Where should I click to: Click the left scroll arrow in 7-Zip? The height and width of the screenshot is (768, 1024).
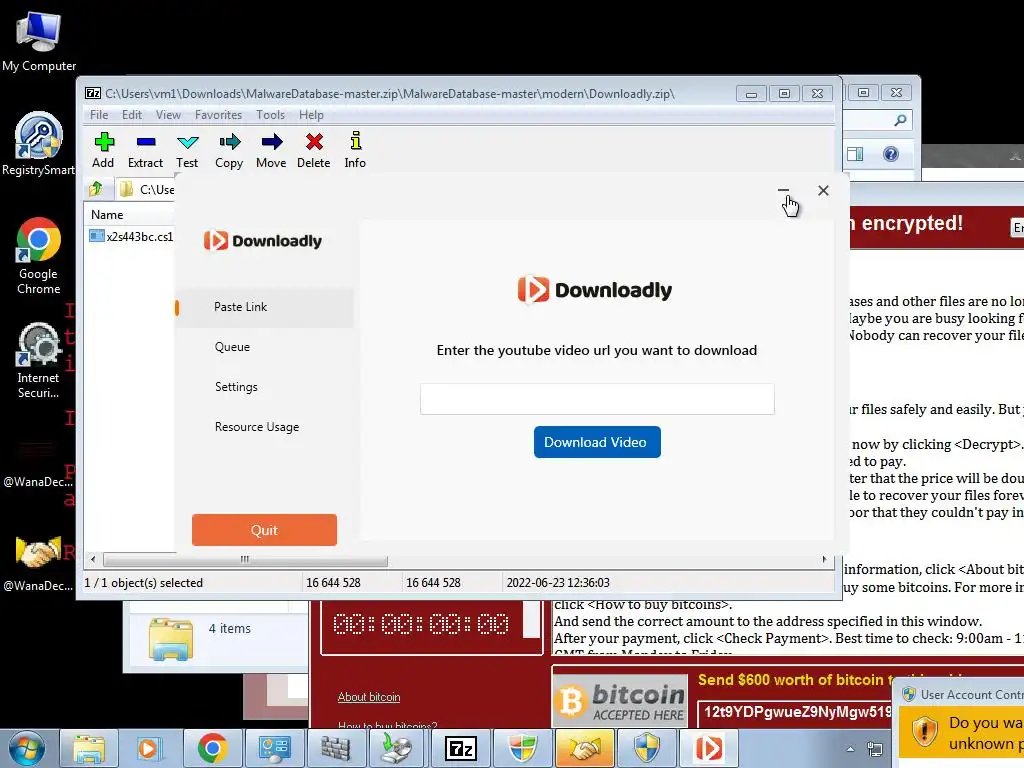[93, 560]
